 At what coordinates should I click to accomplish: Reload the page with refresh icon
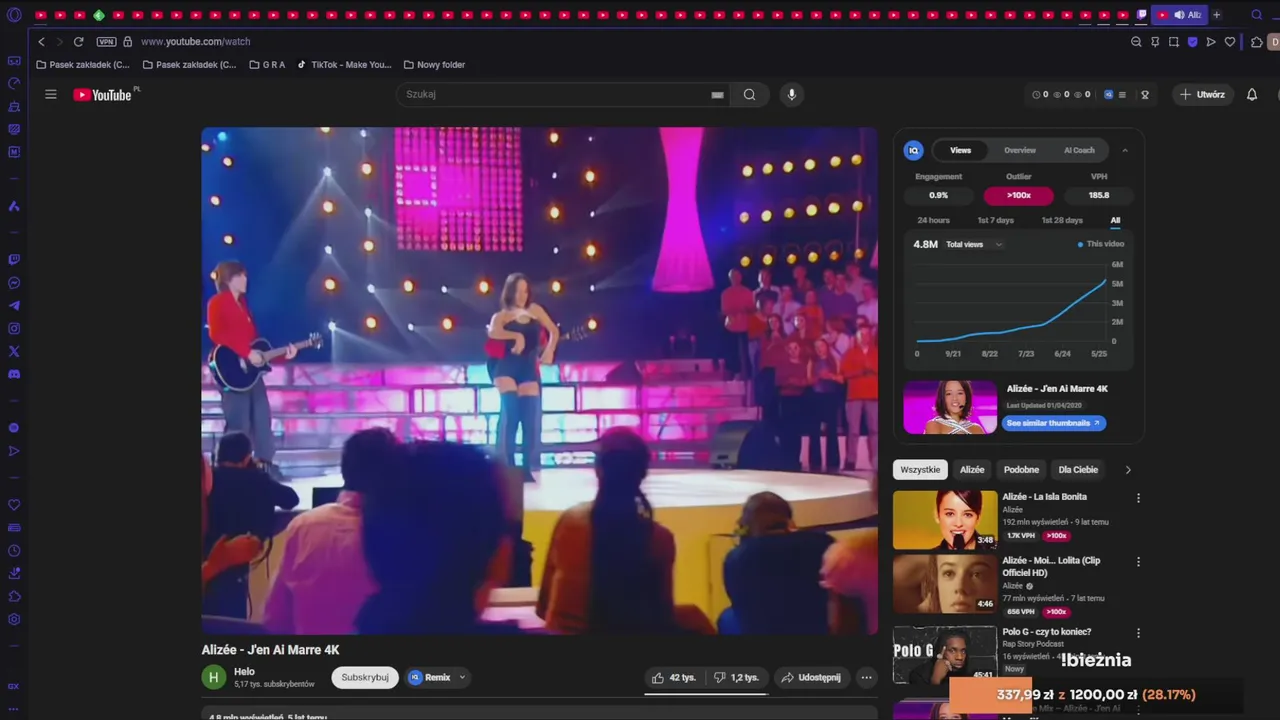(78, 42)
